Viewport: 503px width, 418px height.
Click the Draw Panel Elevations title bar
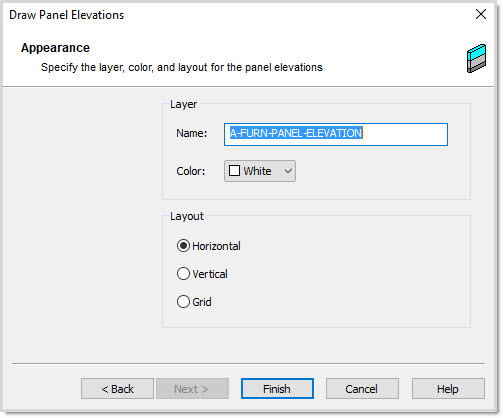click(x=233, y=15)
